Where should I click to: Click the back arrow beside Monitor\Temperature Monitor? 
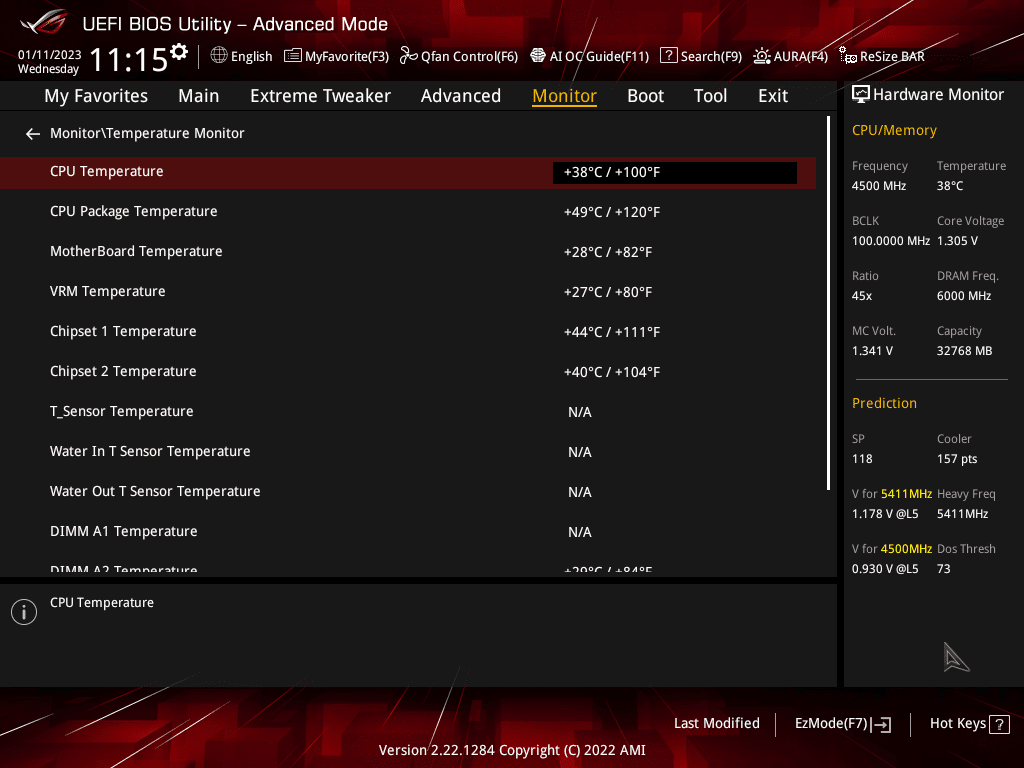tap(33, 134)
